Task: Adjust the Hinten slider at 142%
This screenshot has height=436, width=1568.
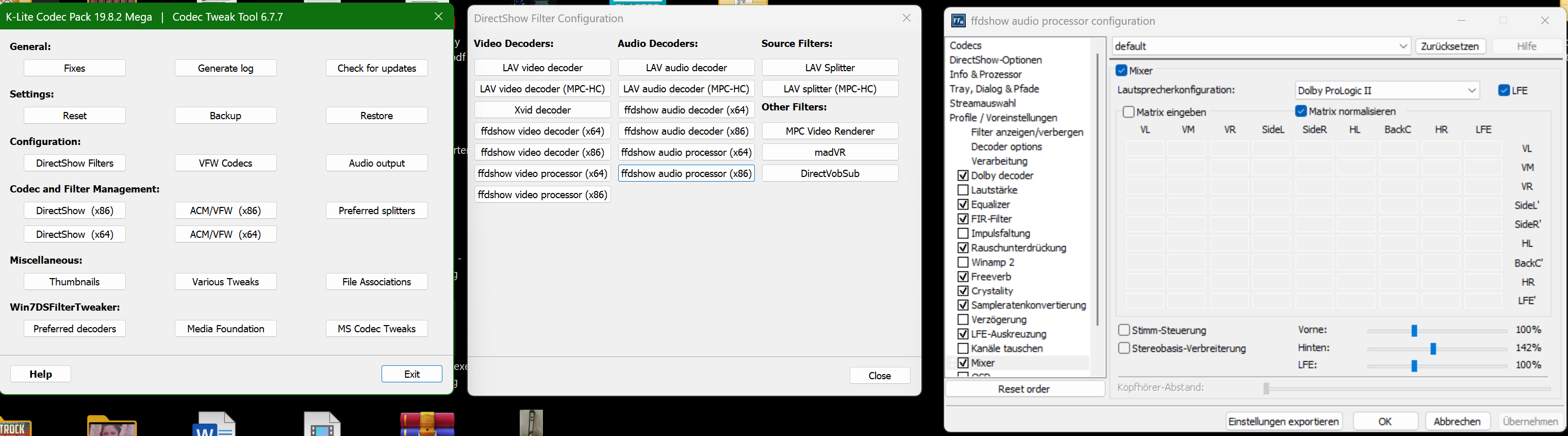Action: tap(1433, 348)
